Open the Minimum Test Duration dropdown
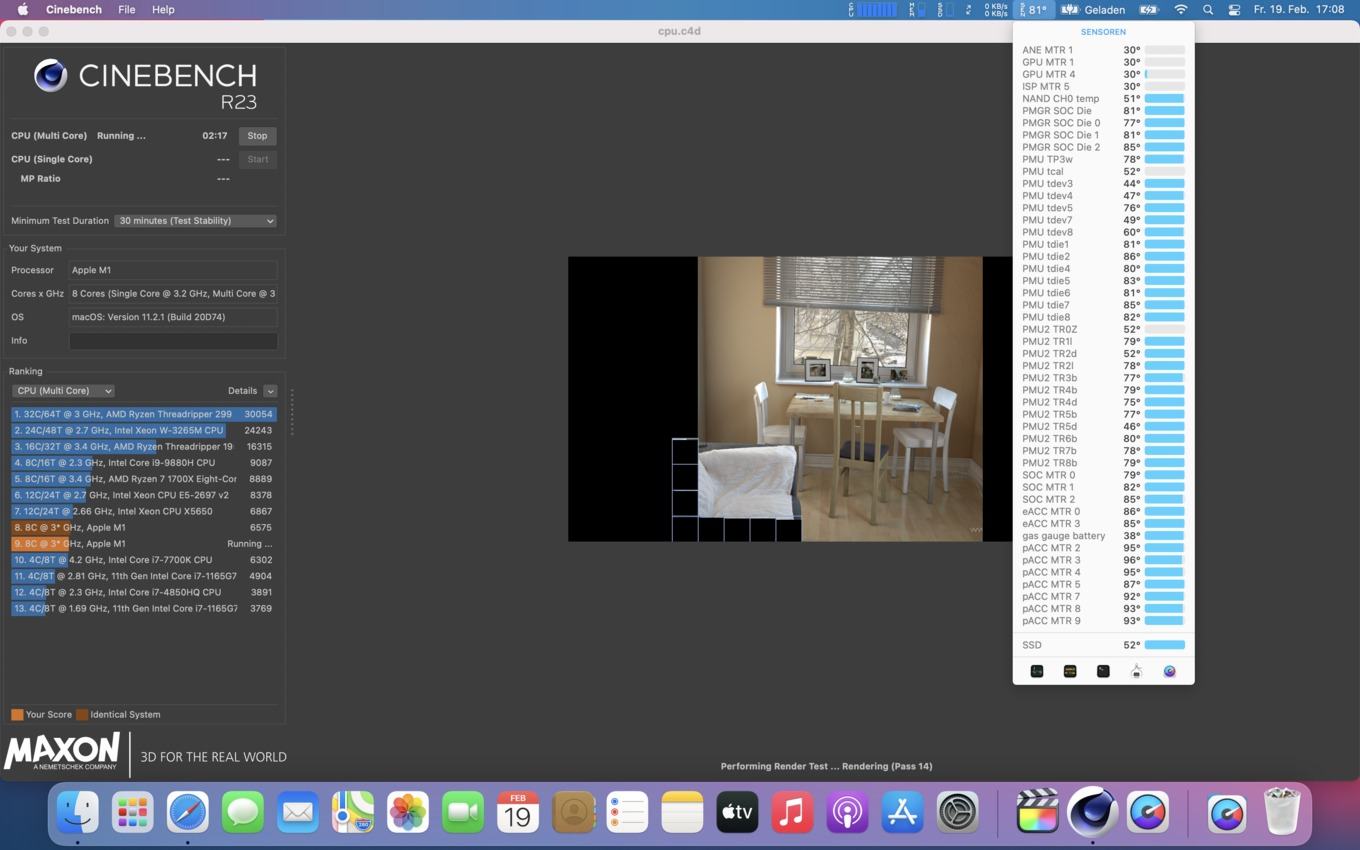 point(195,221)
